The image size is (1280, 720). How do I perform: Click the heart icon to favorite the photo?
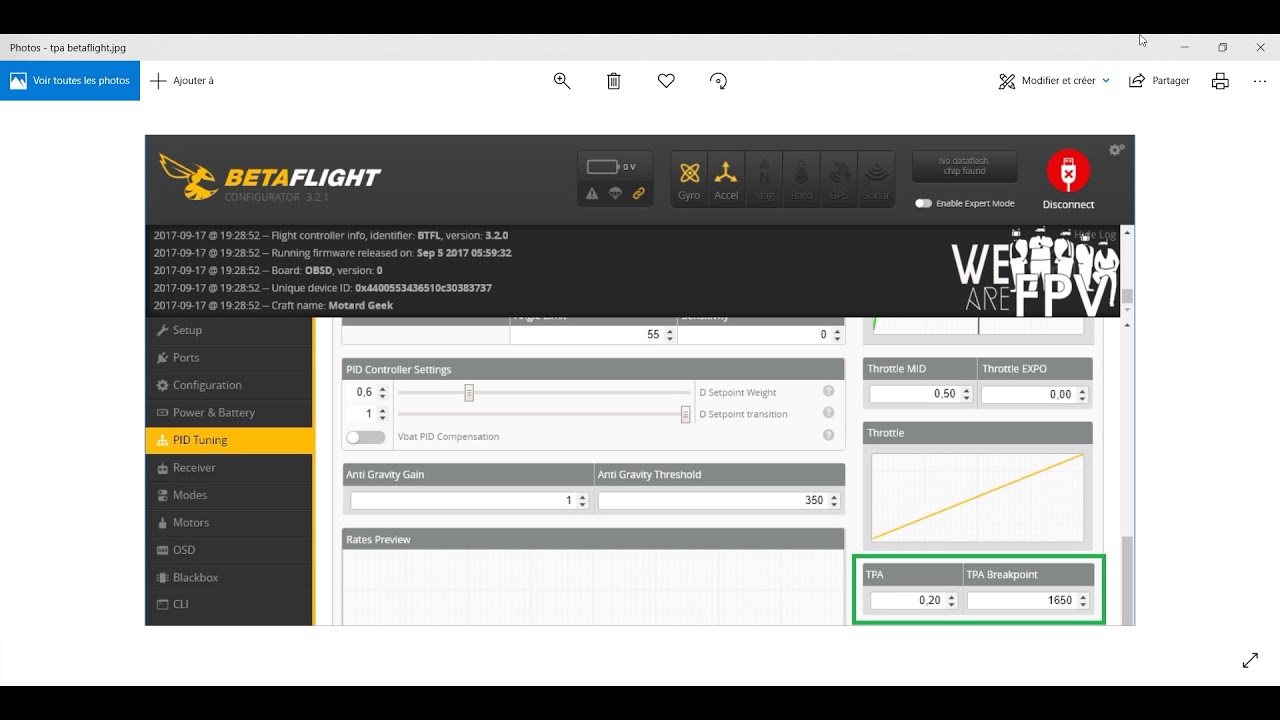coord(666,81)
